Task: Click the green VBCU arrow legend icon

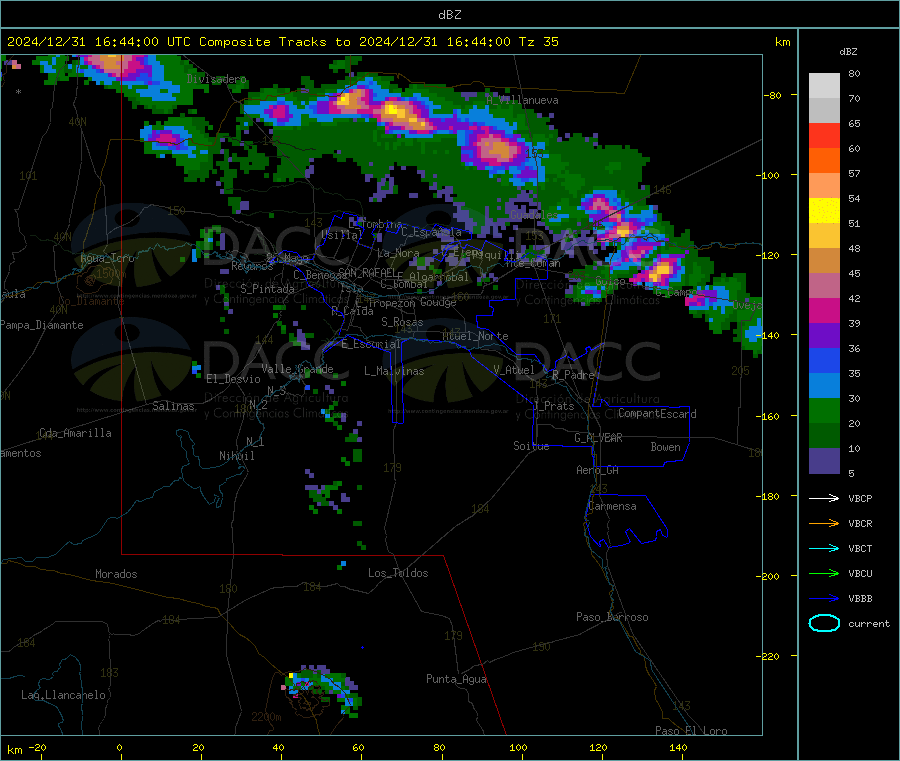Action: (x=824, y=573)
